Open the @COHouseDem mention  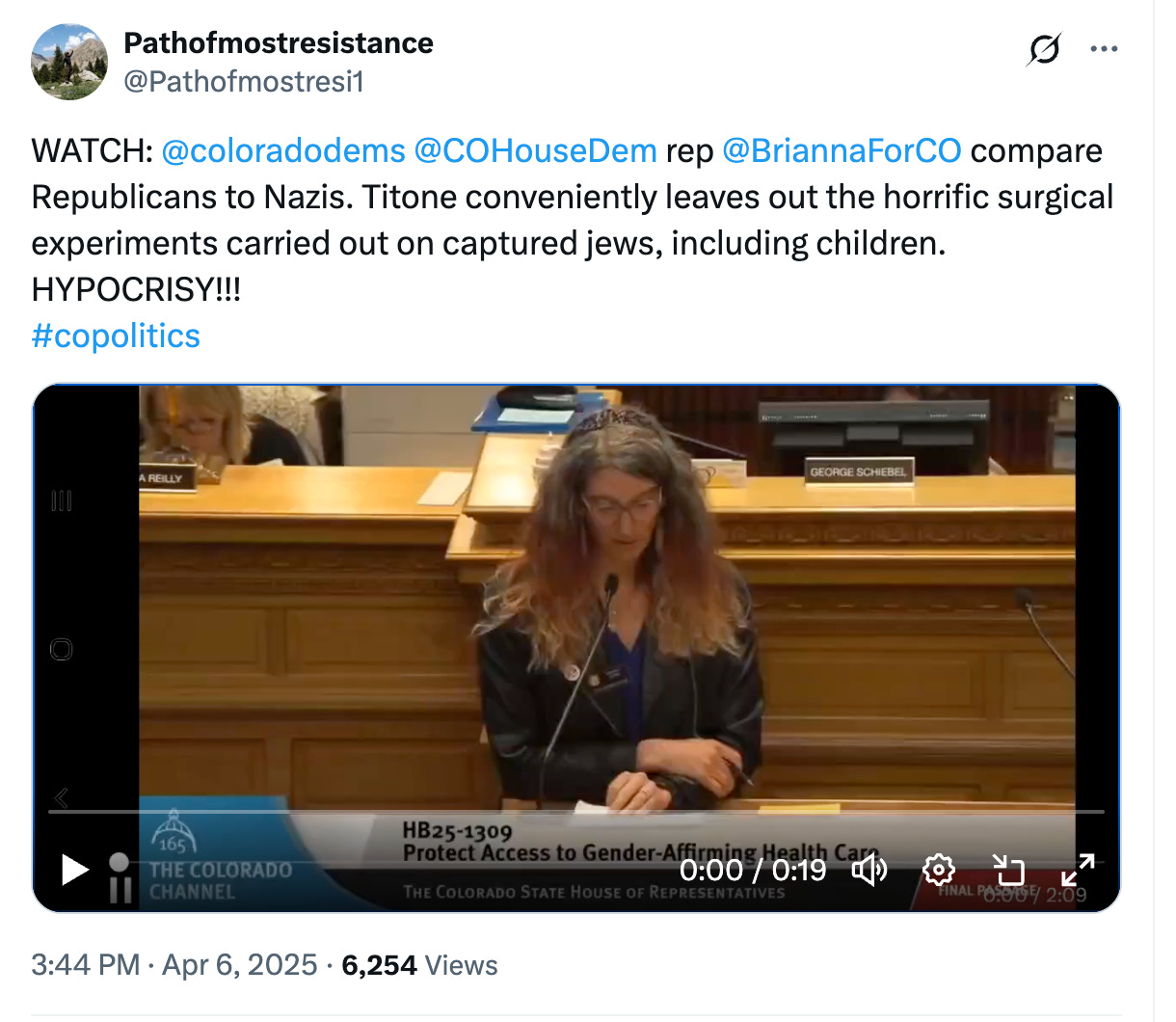click(x=535, y=150)
